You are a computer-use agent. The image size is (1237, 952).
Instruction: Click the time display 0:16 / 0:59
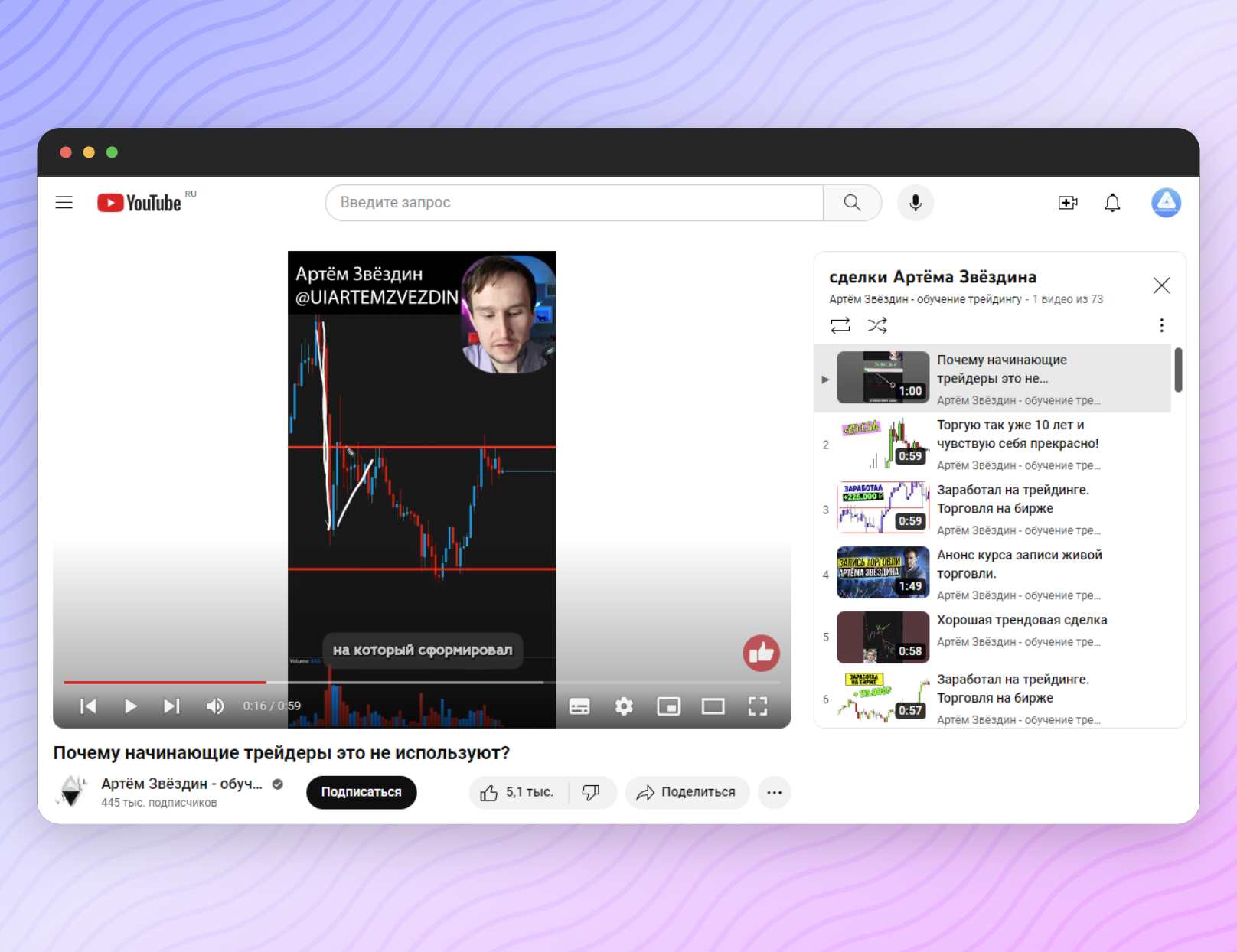point(272,706)
